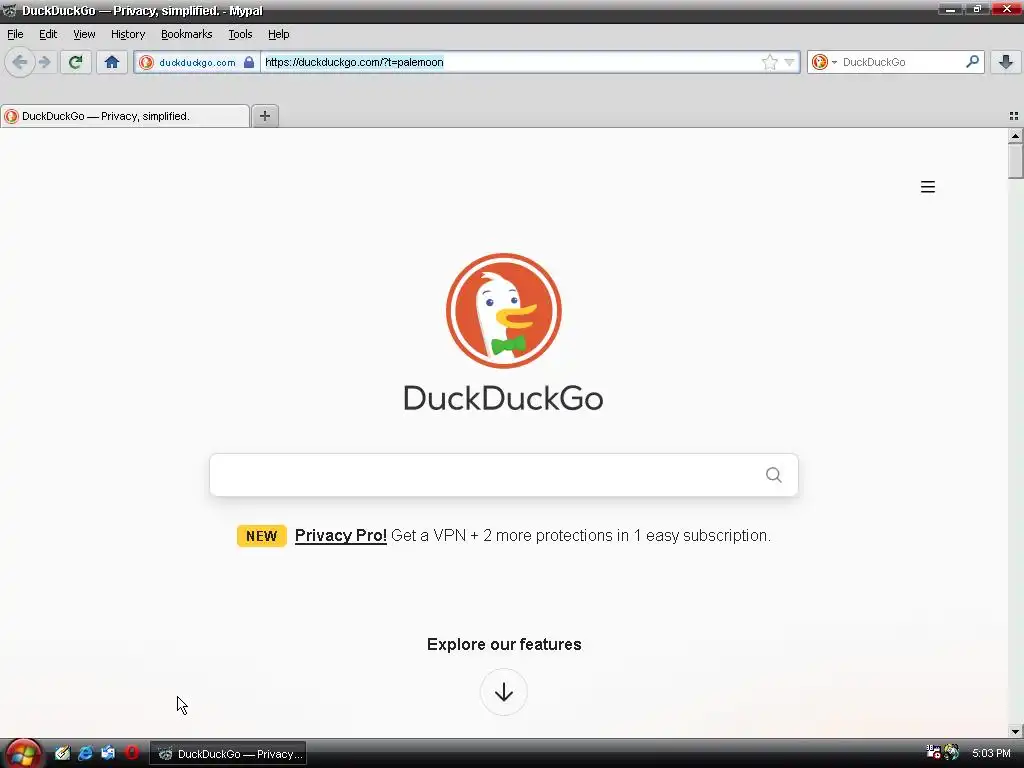Click the back navigation arrow
This screenshot has width=1024, height=768.
click(20, 62)
